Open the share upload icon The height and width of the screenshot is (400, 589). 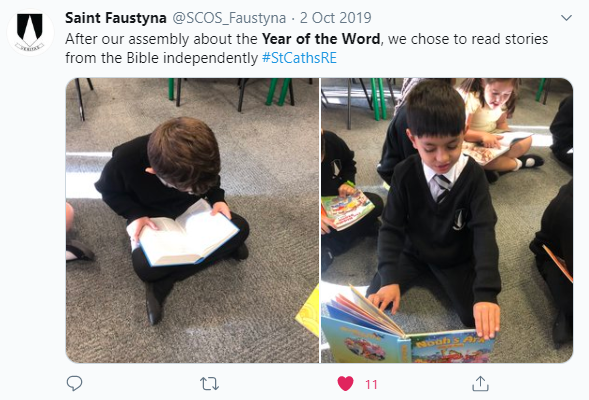pyautogui.click(x=480, y=383)
